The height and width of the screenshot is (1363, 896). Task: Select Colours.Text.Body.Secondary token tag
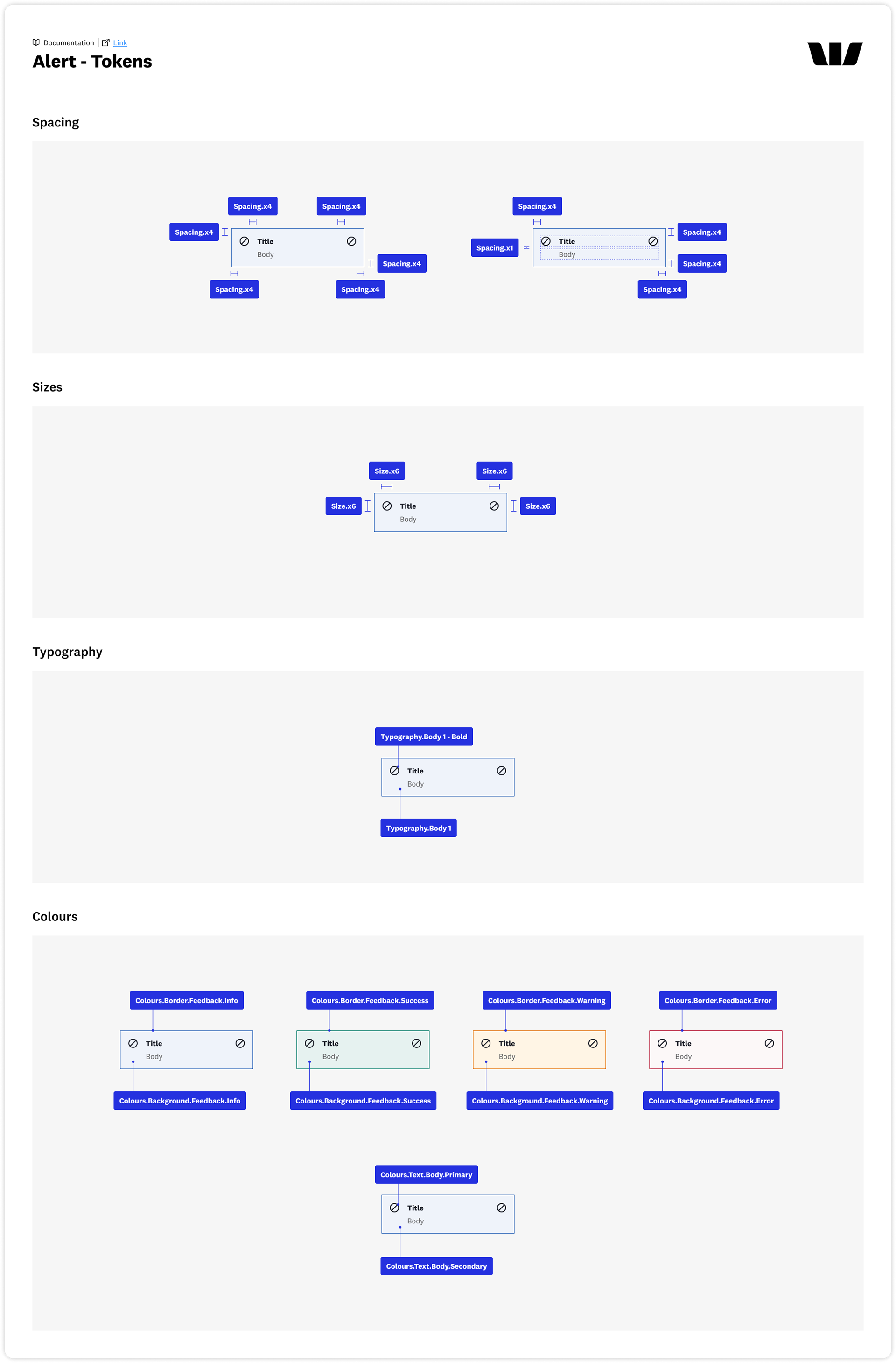(x=436, y=1266)
